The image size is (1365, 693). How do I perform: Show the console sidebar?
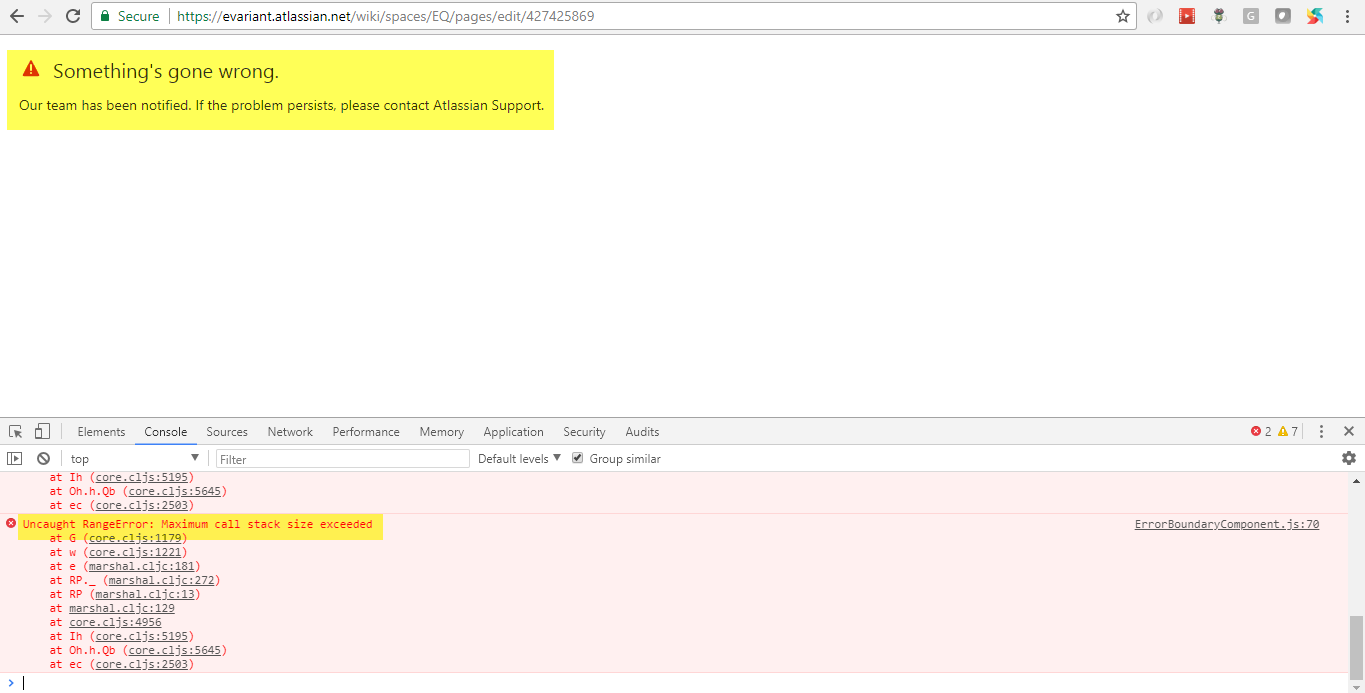(15, 458)
